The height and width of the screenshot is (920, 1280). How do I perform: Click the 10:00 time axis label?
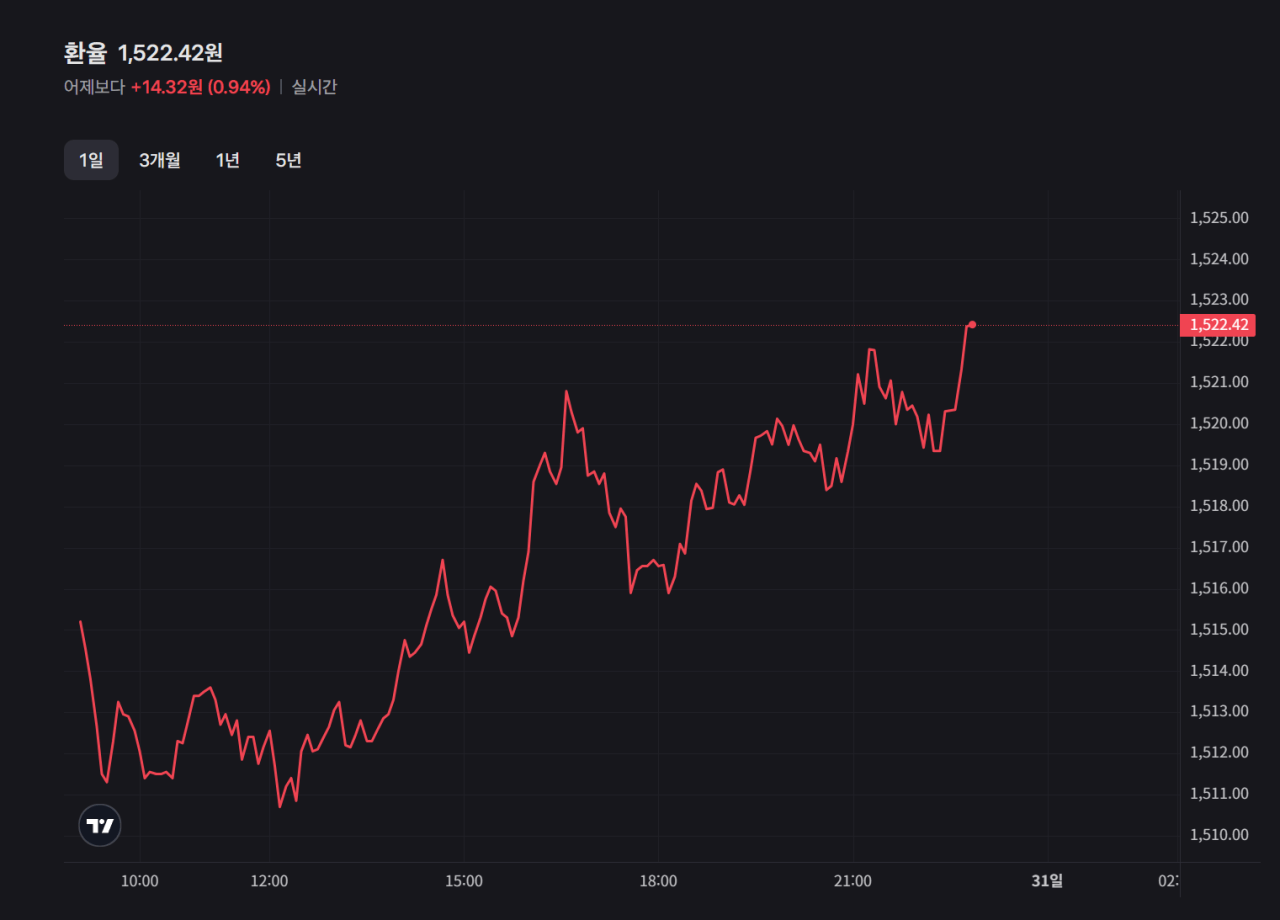pos(139,881)
